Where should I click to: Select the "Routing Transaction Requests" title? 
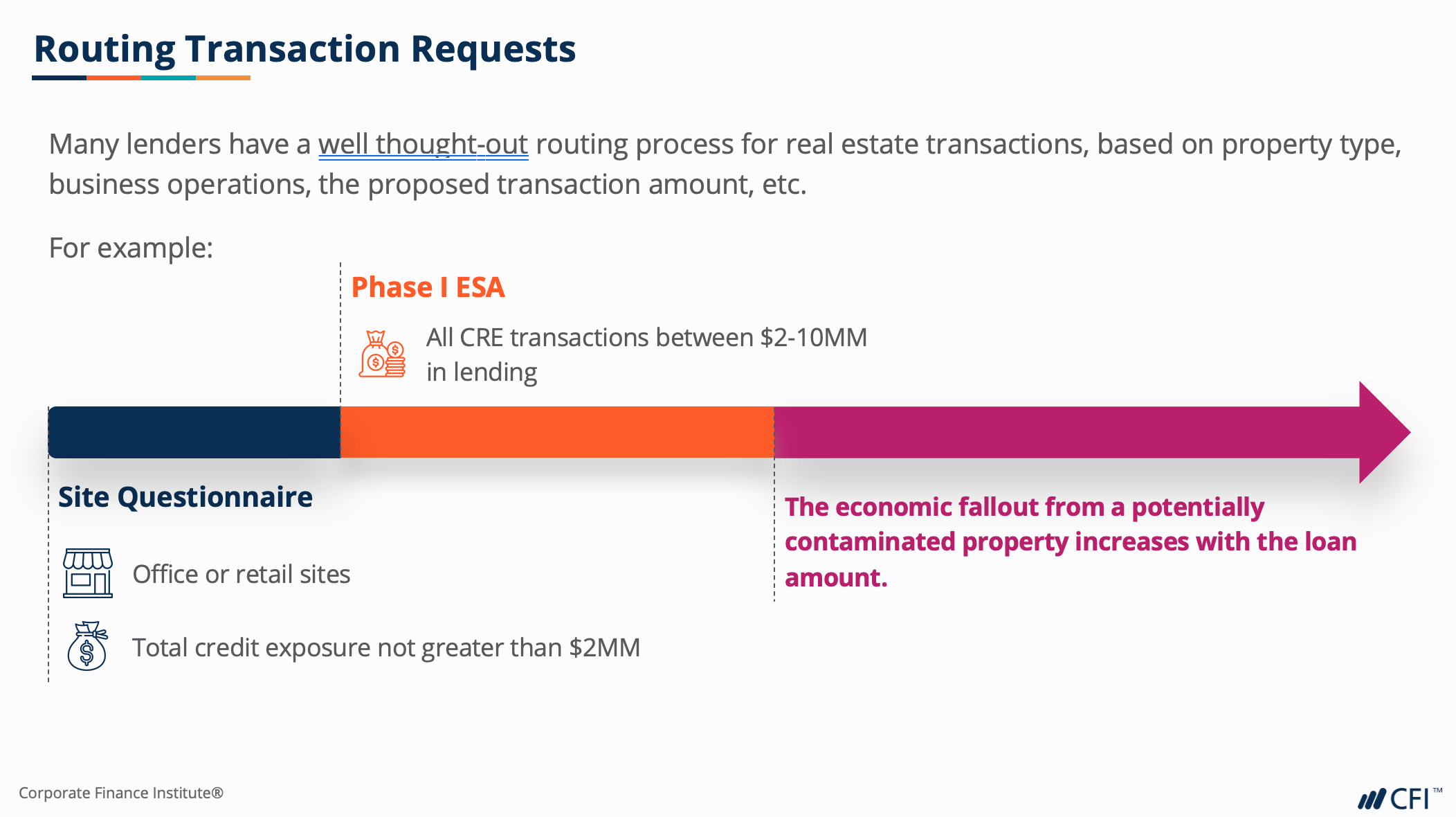(304, 49)
